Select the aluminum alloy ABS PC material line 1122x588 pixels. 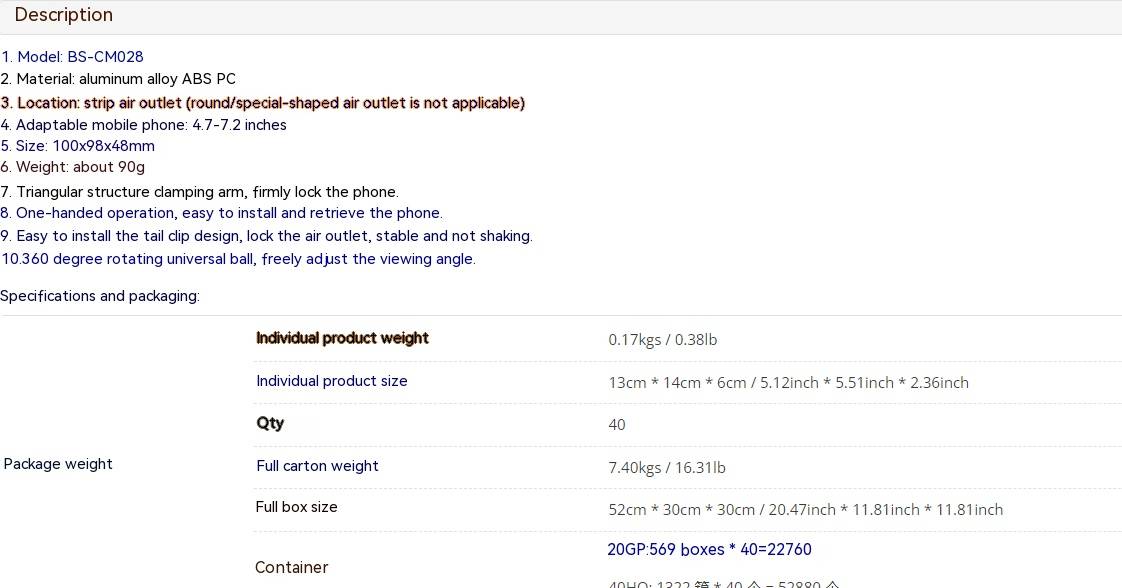[x=118, y=79]
